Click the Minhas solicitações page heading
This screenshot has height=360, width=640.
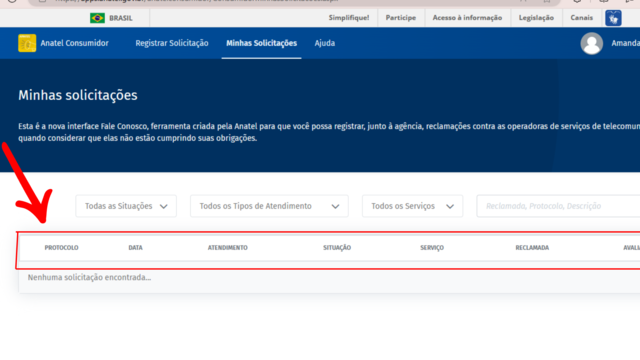pyautogui.click(x=78, y=95)
